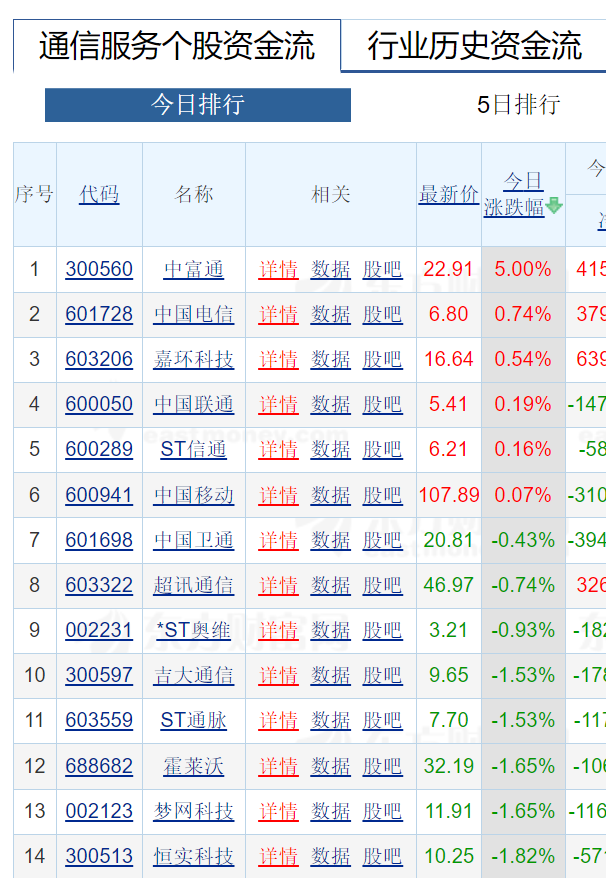Open stock name 梦网科技

(x=194, y=811)
